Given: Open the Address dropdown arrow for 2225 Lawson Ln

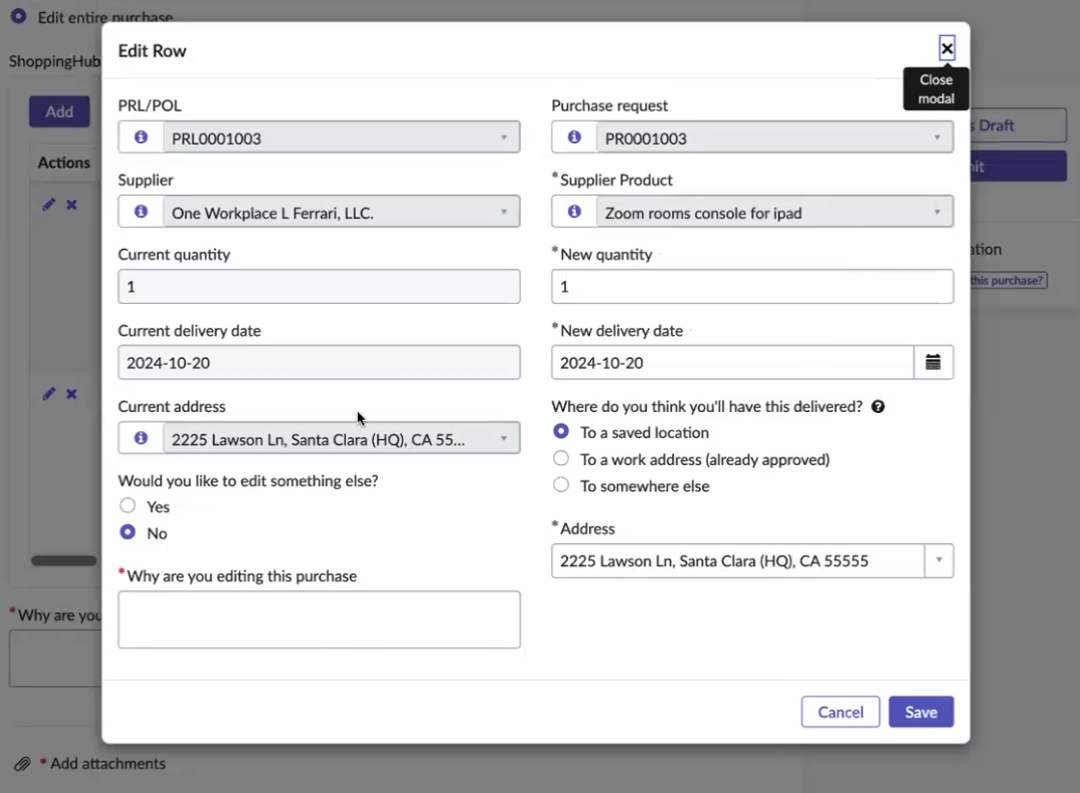Looking at the screenshot, I should (x=939, y=560).
